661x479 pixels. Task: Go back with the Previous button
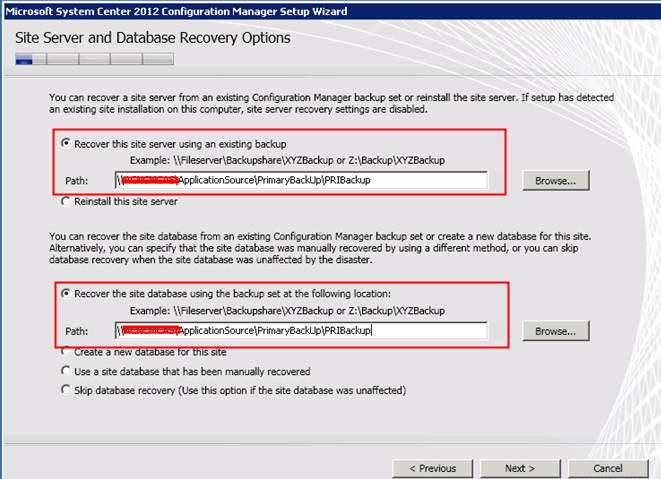433,468
